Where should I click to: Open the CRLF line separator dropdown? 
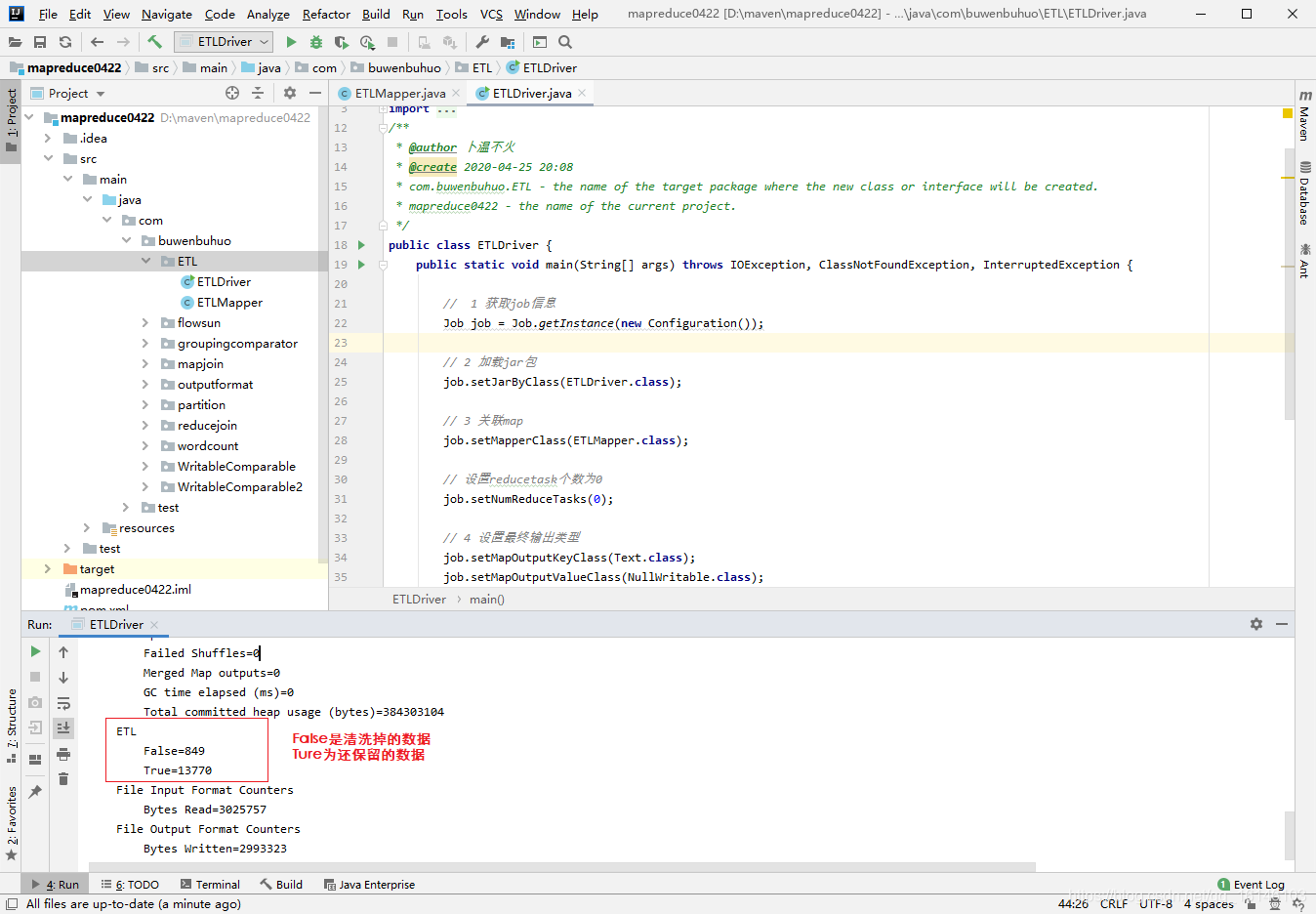pos(1114,903)
